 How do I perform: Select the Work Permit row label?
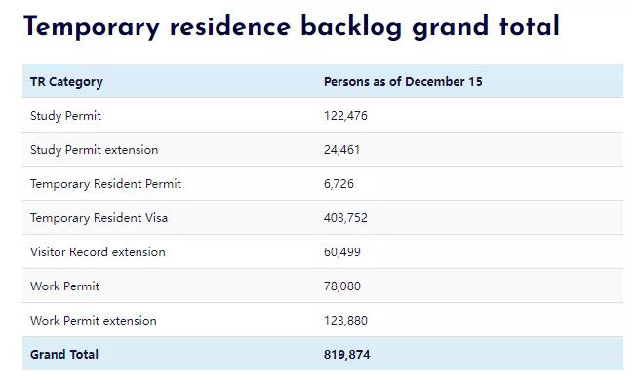(x=64, y=286)
